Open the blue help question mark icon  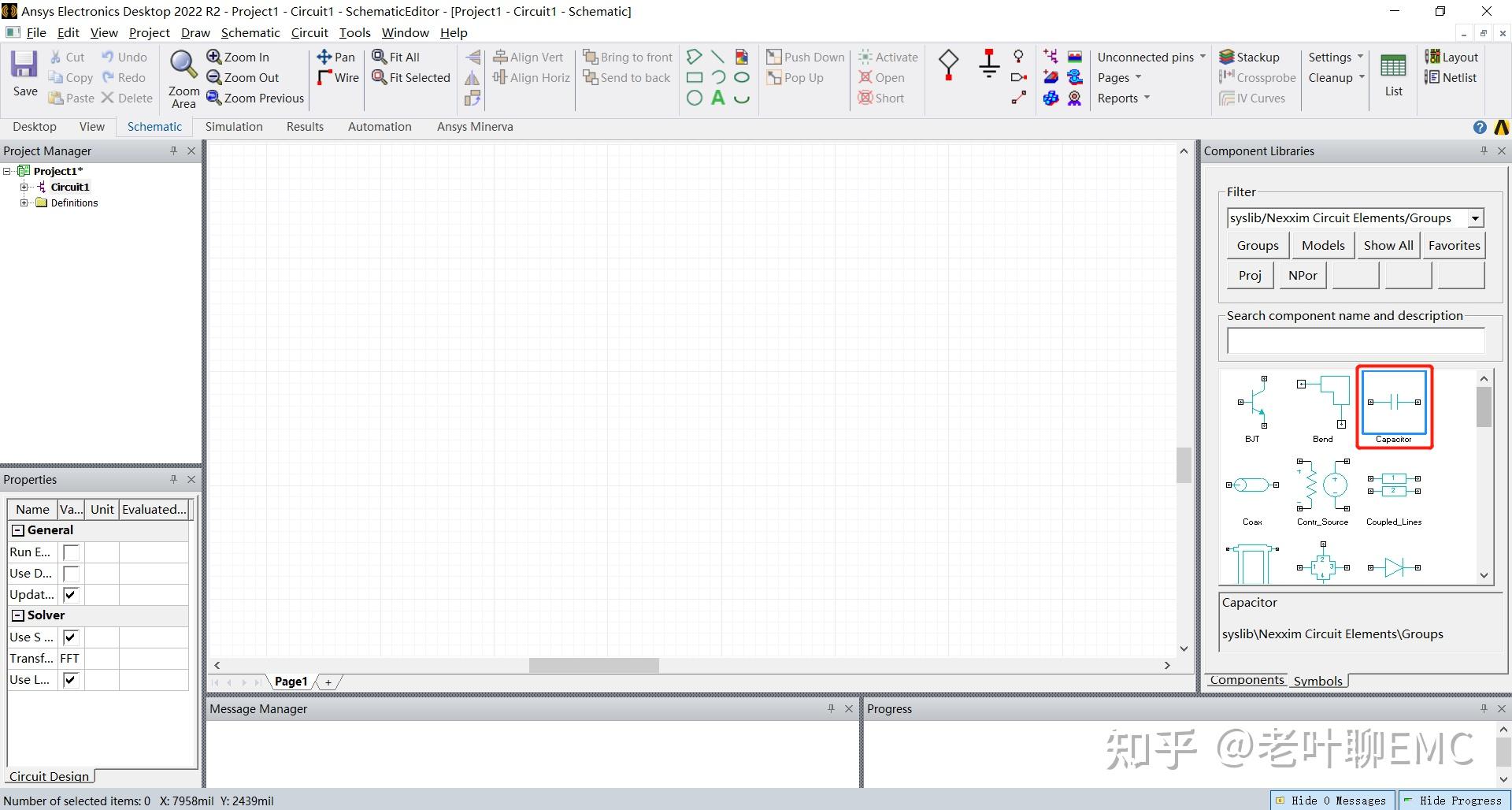tap(1480, 127)
